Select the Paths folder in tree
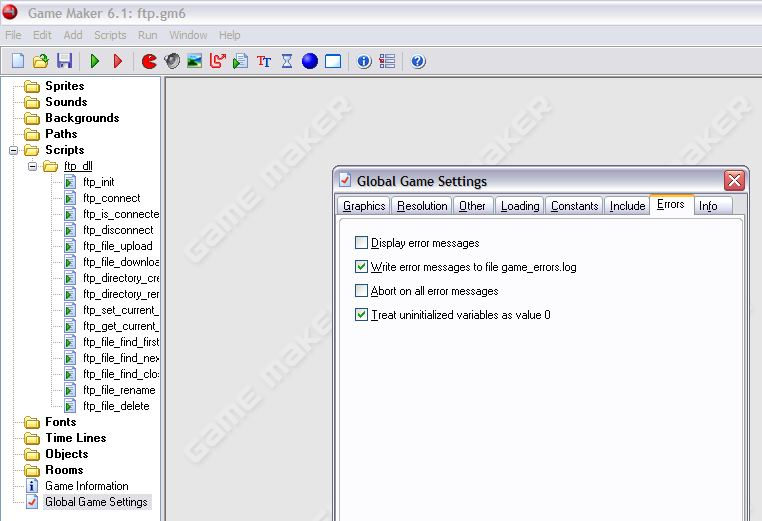The height and width of the screenshot is (521, 762). coord(61,134)
